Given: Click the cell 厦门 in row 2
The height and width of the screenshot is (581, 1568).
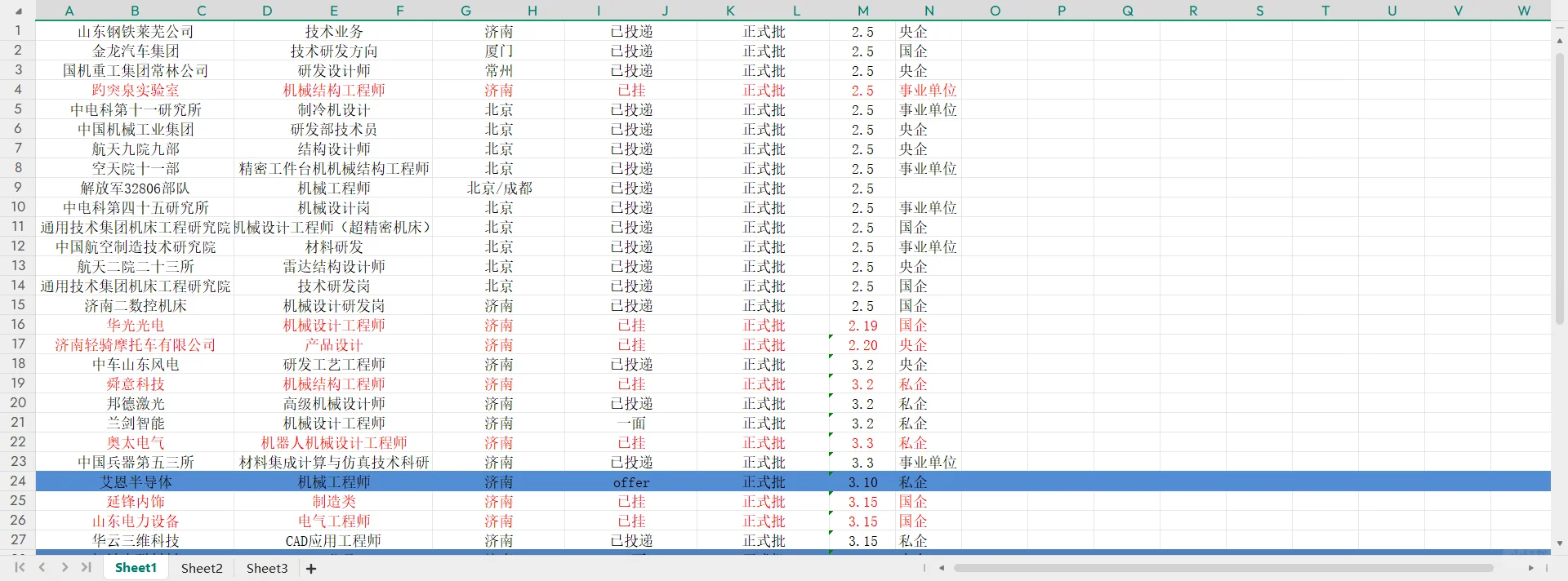Looking at the screenshot, I should coord(499,51).
